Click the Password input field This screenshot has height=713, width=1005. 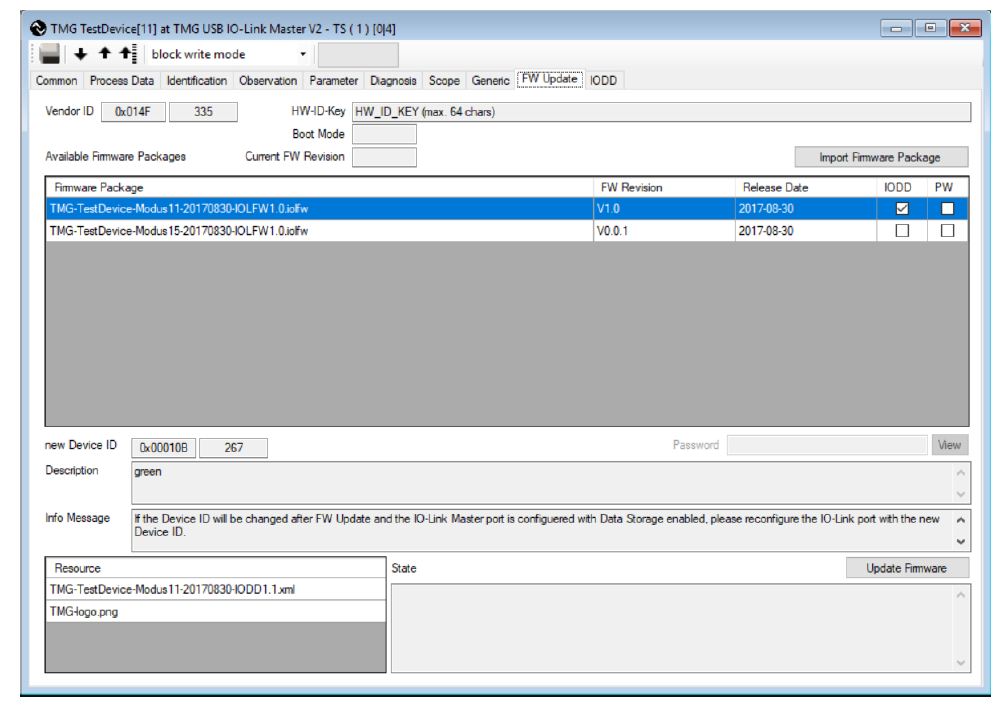tap(826, 445)
